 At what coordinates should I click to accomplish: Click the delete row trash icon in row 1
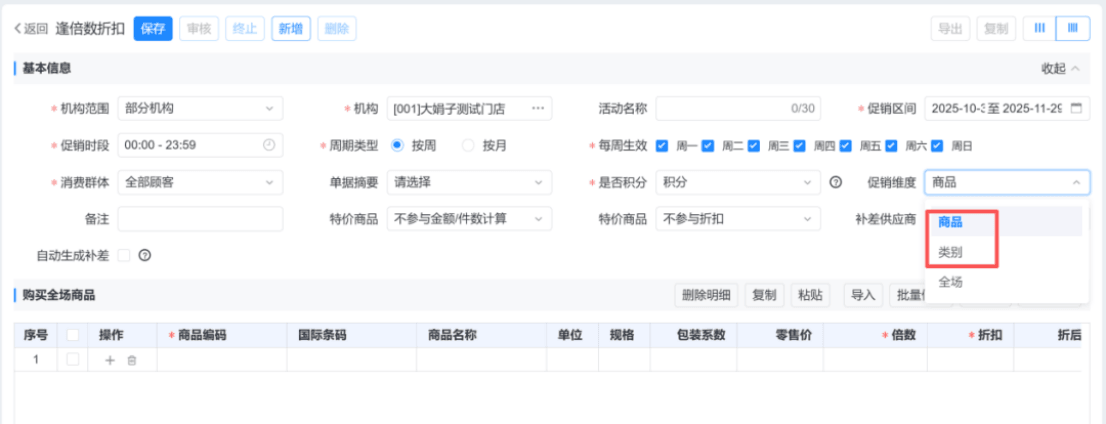pyautogui.click(x=131, y=360)
